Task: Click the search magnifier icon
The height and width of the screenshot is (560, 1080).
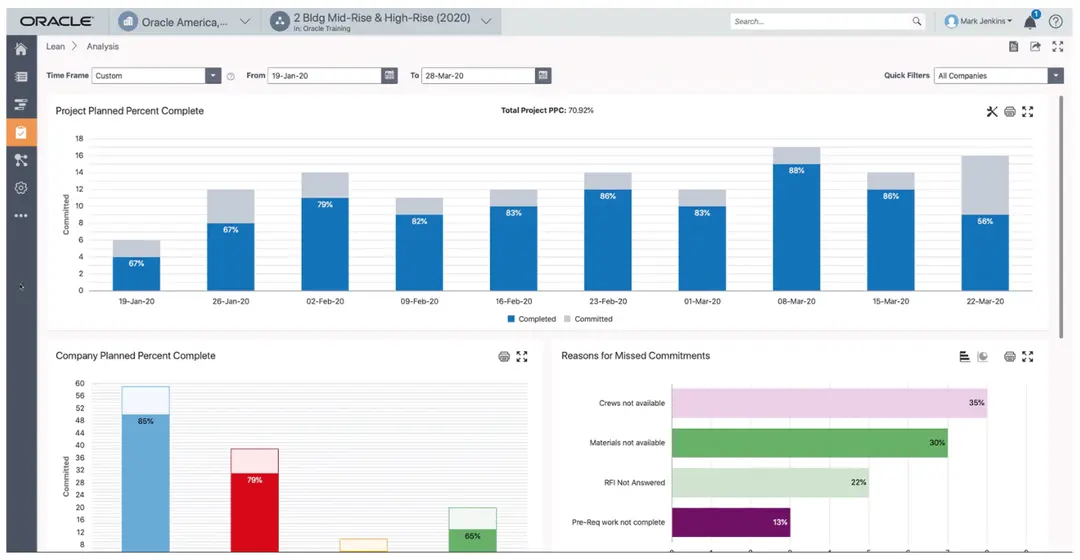Action: [917, 21]
